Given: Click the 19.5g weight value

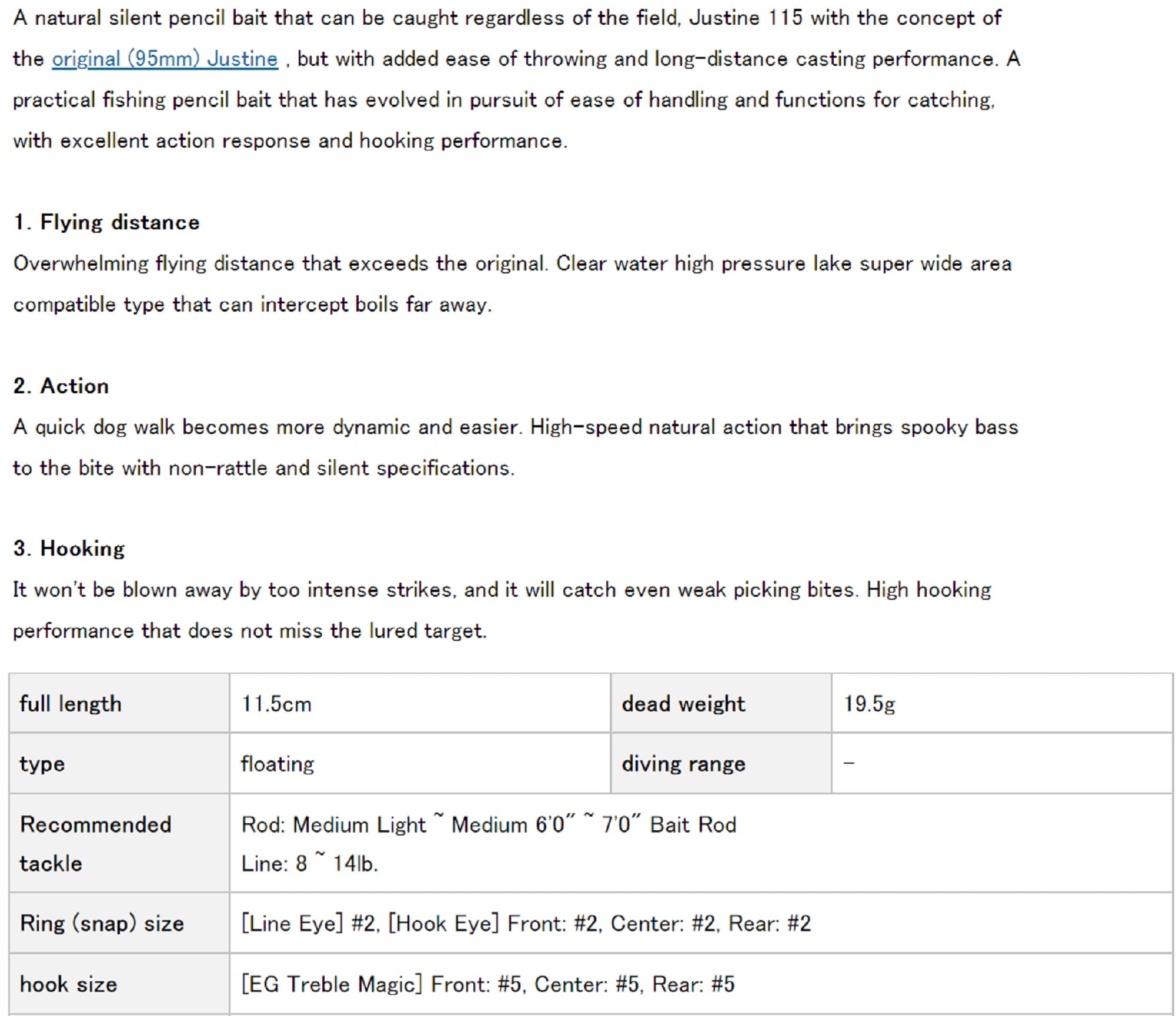Looking at the screenshot, I should 869,704.
